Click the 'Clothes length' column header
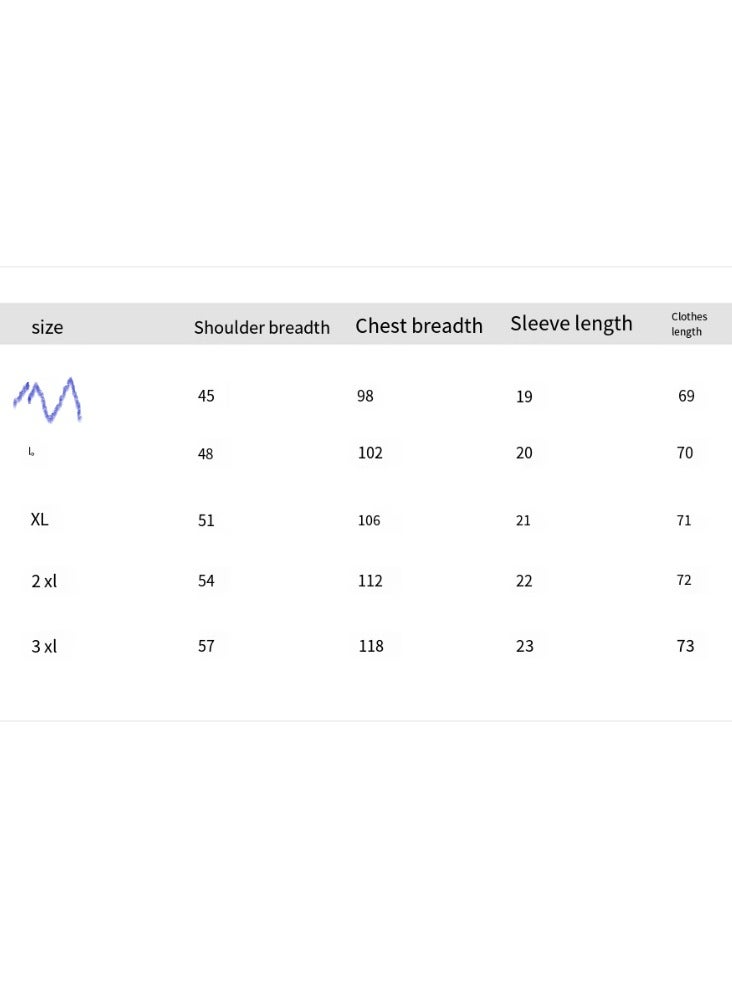The width and height of the screenshot is (732, 998). click(x=689, y=324)
